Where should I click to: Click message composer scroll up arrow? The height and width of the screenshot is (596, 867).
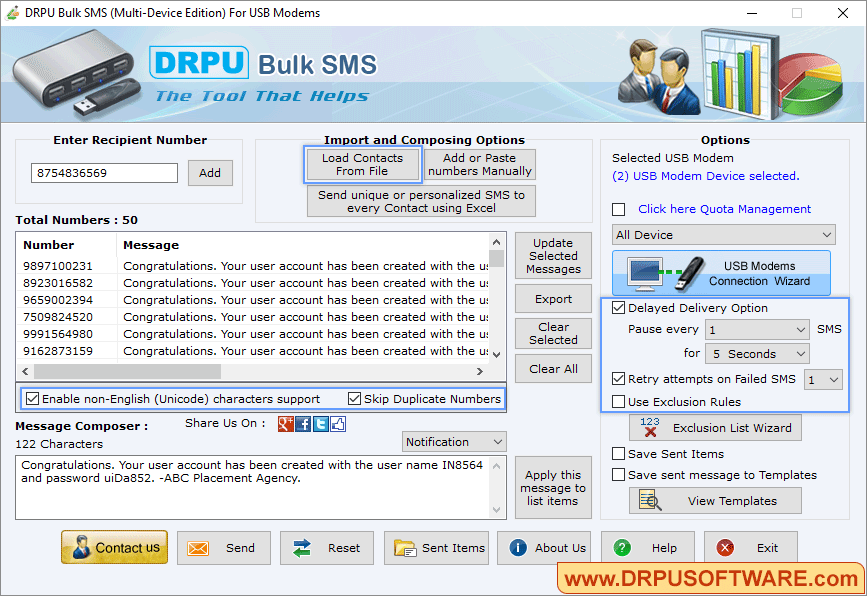497,466
